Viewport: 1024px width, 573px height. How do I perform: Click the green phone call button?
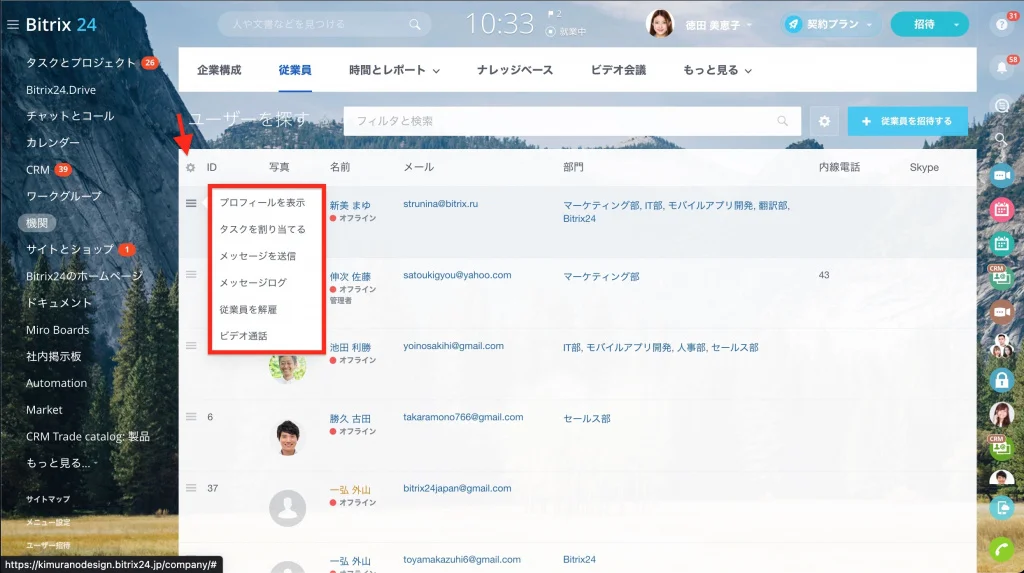pyautogui.click(x=1002, y=550)
